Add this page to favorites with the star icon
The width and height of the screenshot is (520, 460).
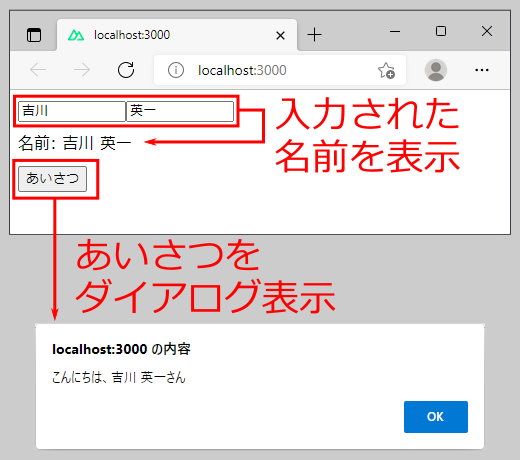(386, 70)
